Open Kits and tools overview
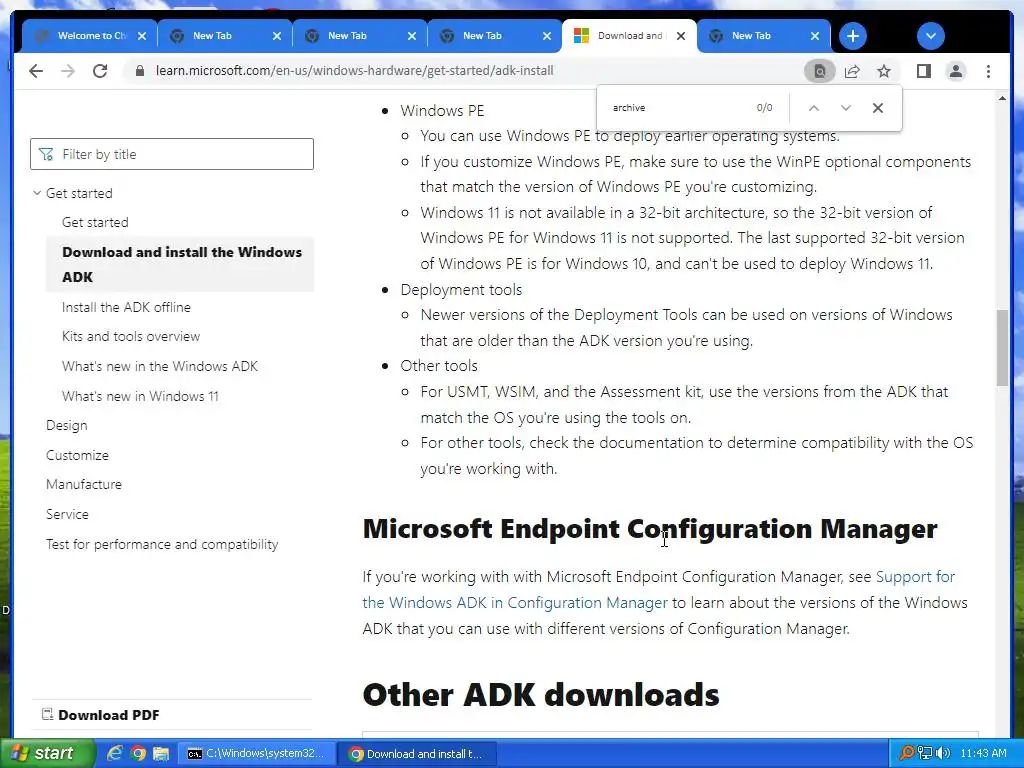The height and width of the screenshot is (768, 1024). (x=131, y=336)
